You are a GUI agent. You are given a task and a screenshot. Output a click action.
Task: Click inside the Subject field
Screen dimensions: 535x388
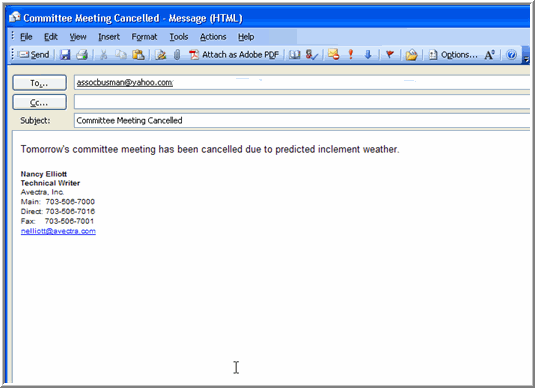pos(302,120)
